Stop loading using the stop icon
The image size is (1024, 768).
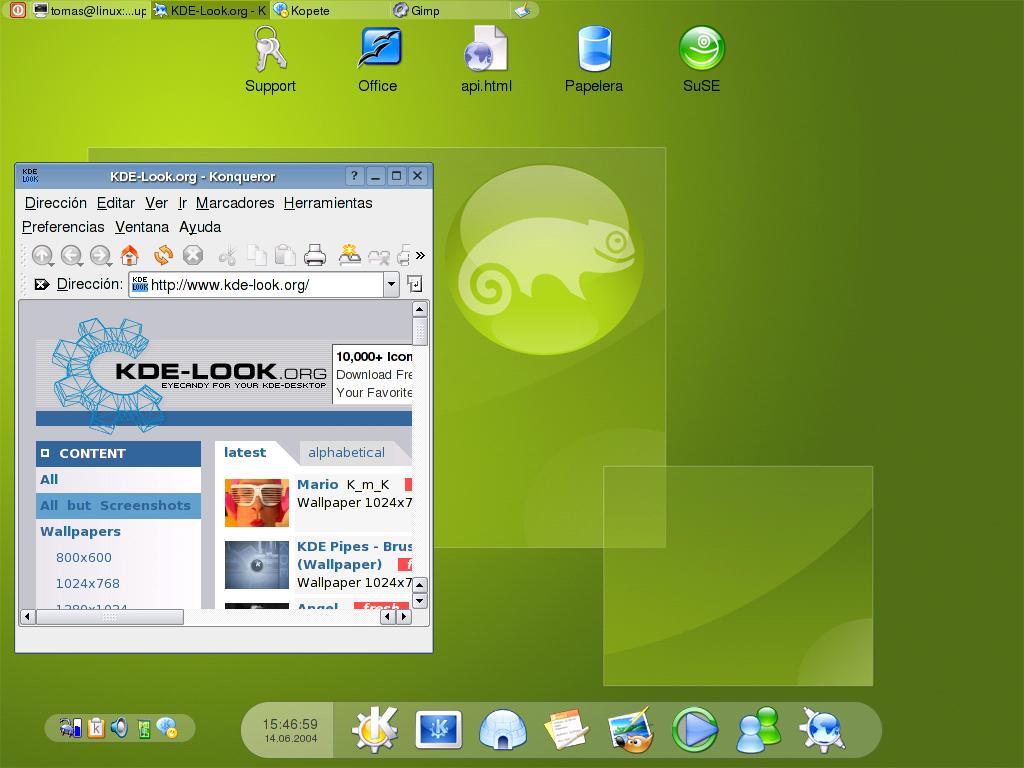point(192,256)
